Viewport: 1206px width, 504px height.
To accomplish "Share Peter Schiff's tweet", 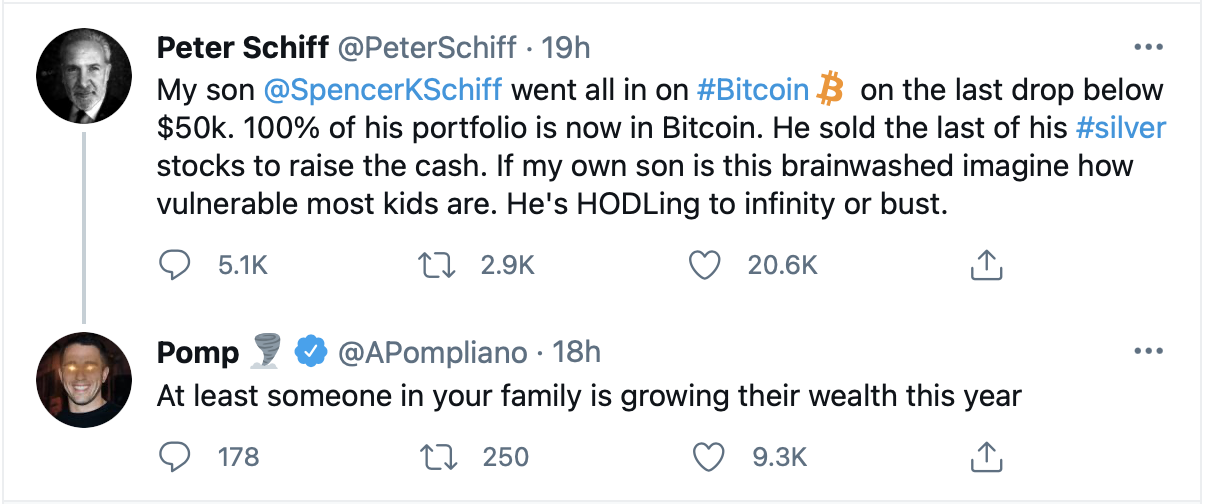I will 986,265.
